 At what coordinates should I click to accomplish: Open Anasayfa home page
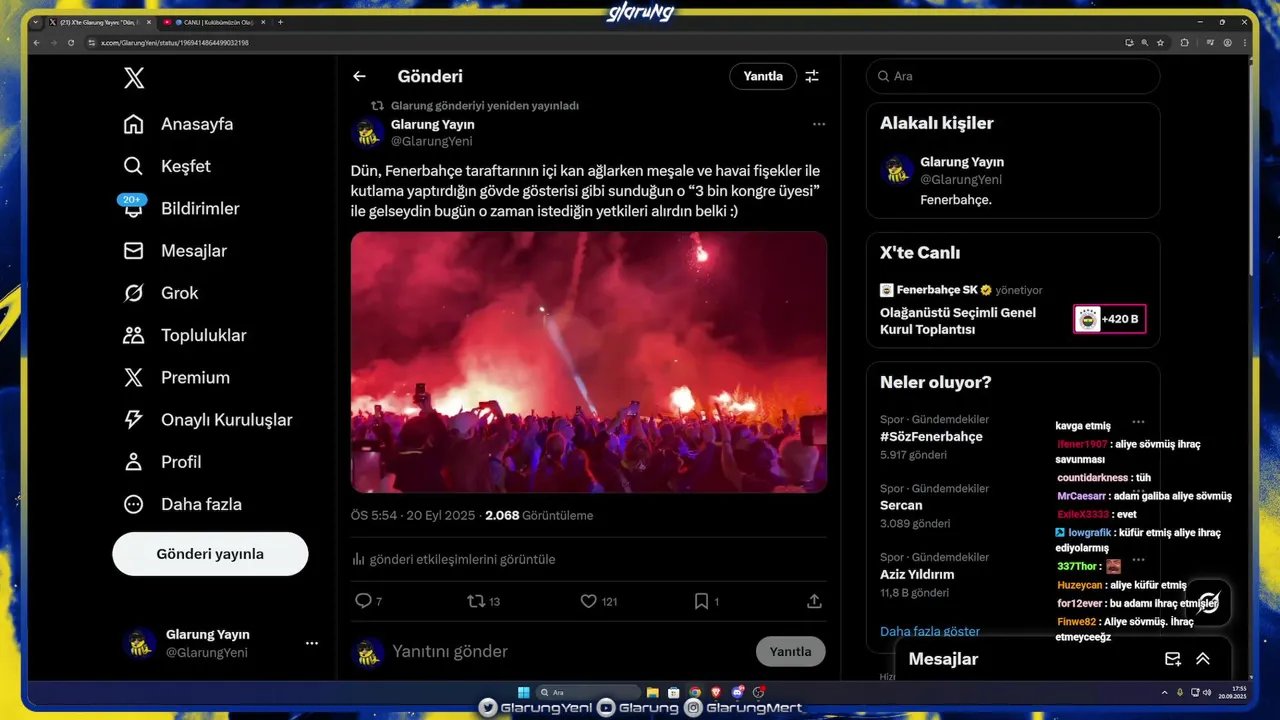[x=178, y=124]
